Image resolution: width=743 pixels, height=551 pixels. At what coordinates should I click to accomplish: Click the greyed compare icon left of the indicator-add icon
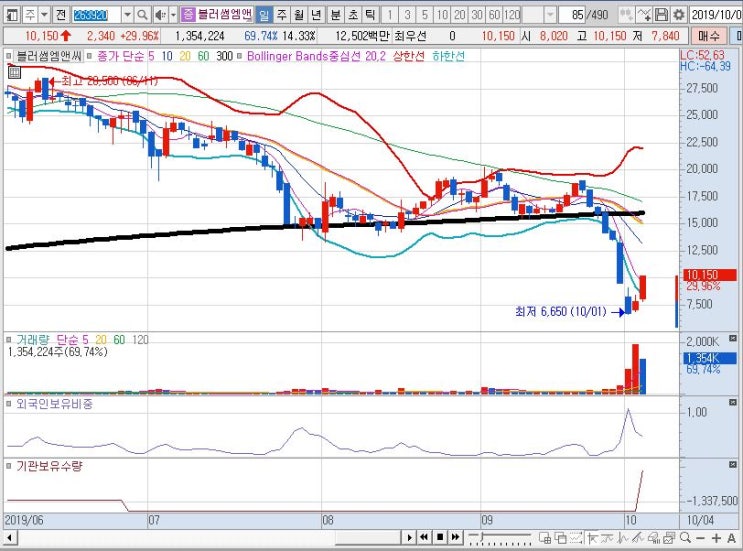pos(625,15)
